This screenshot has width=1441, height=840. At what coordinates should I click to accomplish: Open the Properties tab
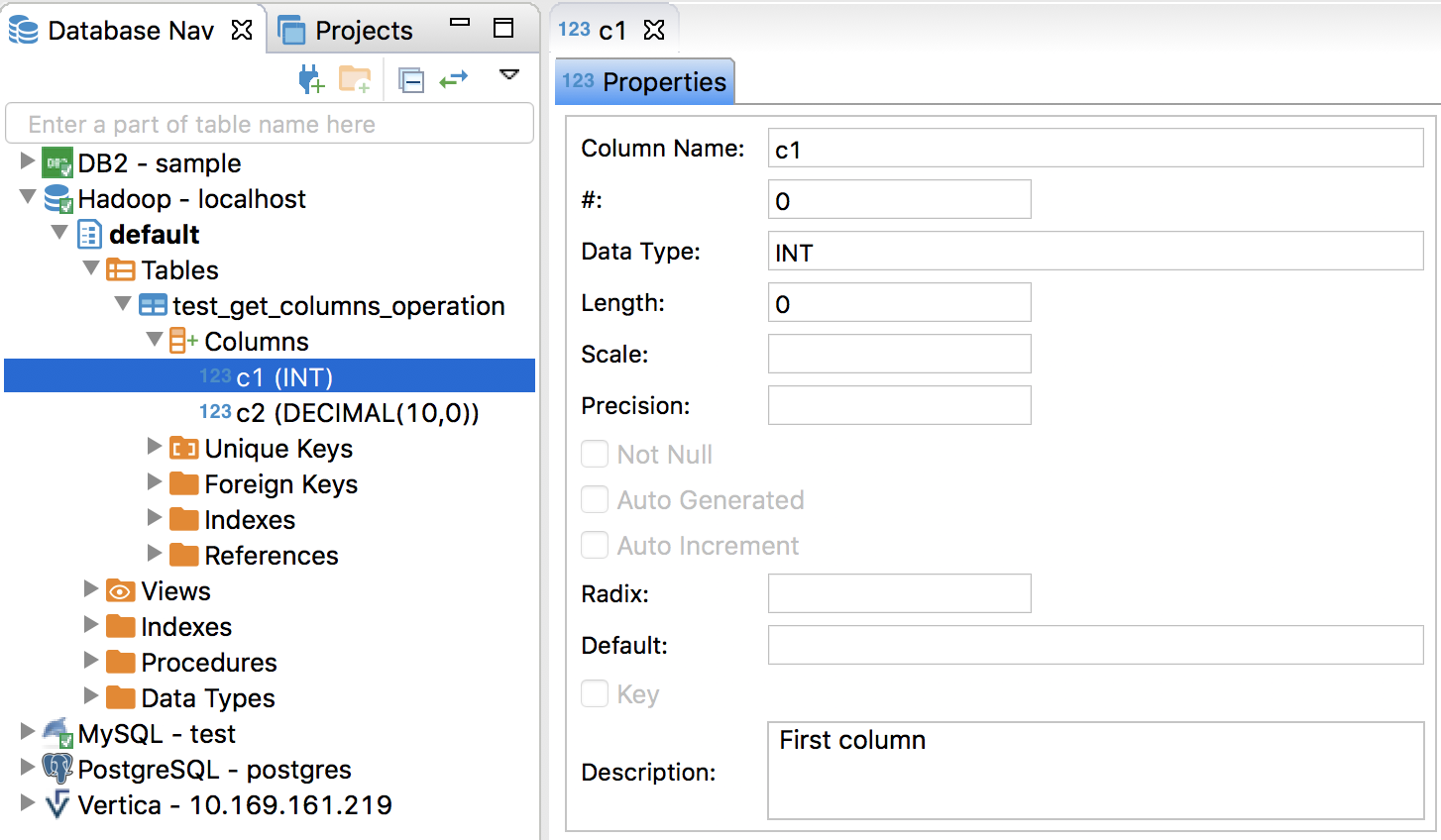(x=644, y=81)
